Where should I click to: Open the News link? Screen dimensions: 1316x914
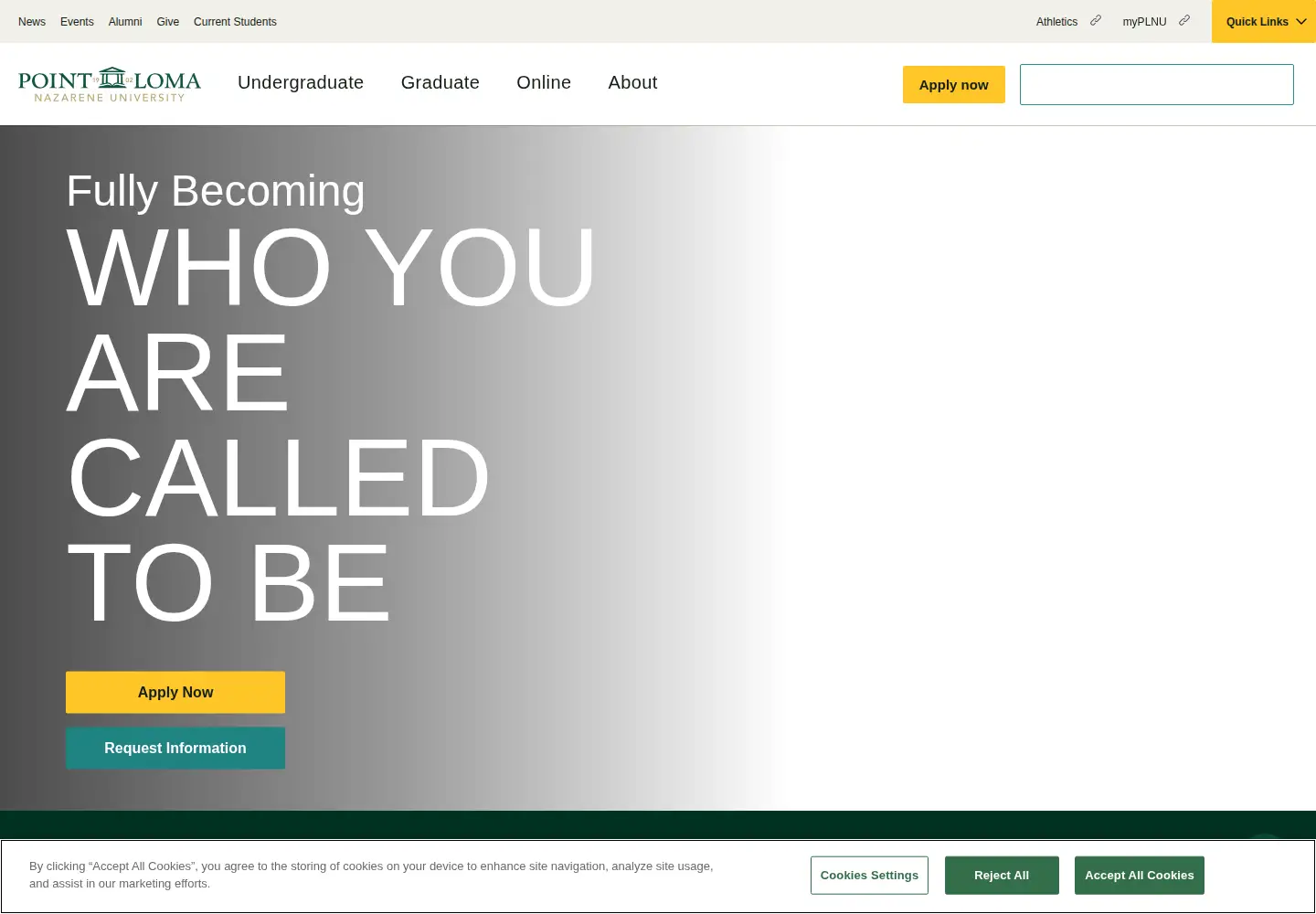(x=32, y=22)
